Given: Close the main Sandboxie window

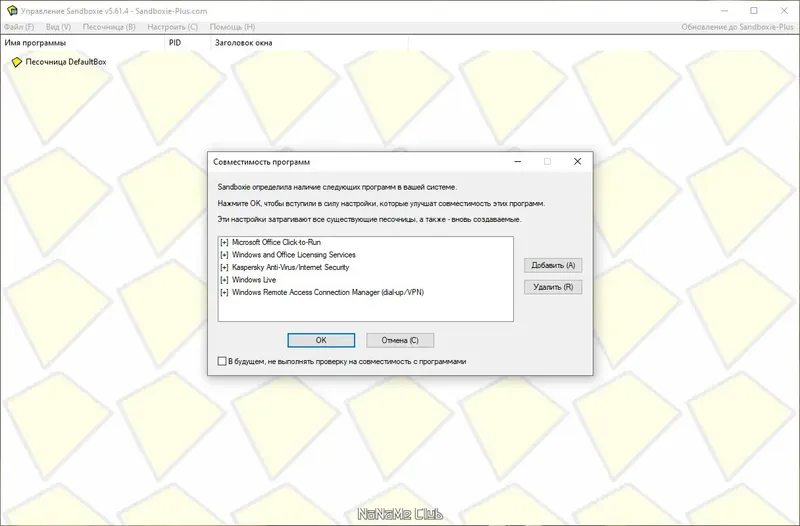Looking at the screenshot, I should tap(784, 10).
